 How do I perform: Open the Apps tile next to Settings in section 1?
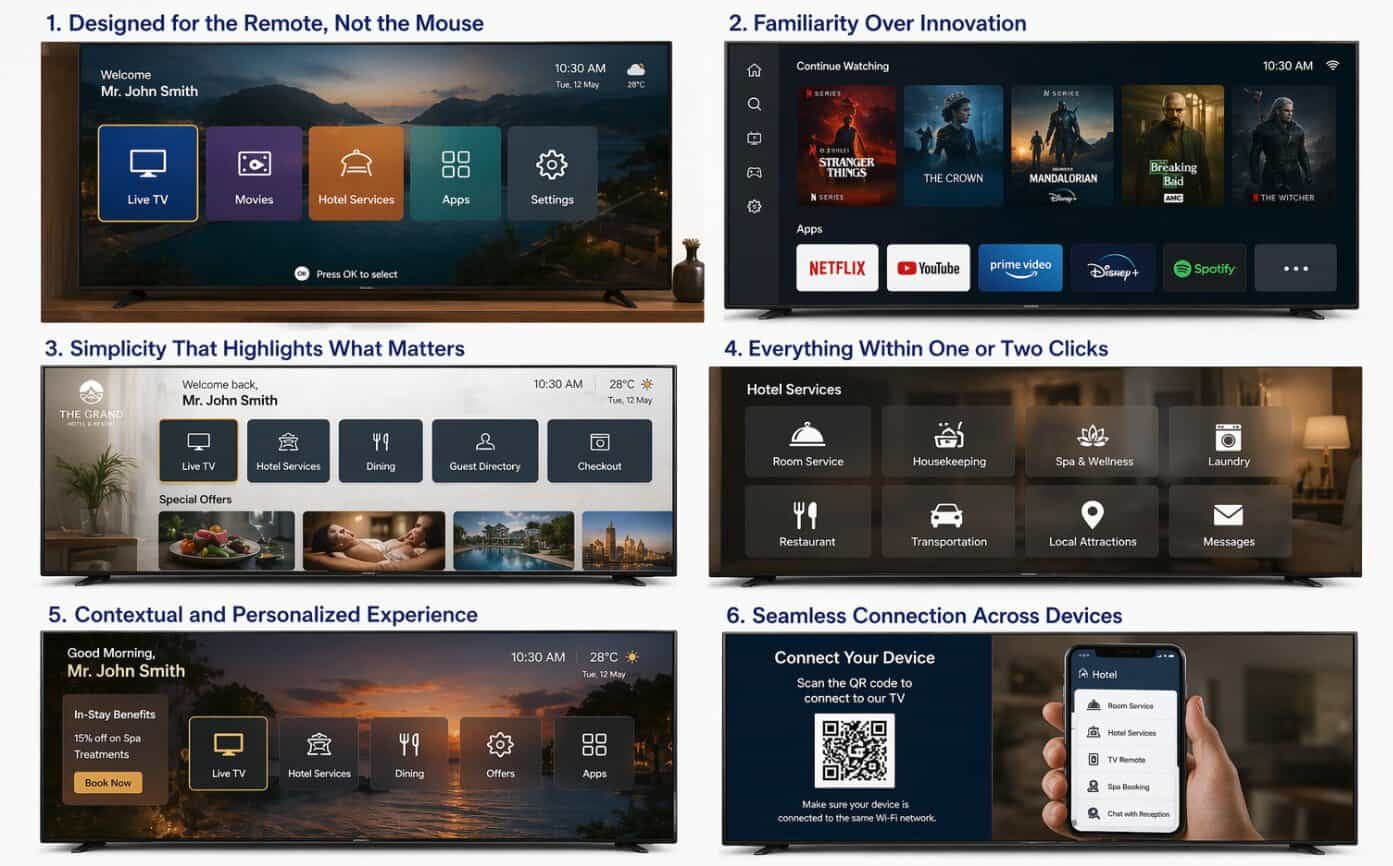click(456, 173)
